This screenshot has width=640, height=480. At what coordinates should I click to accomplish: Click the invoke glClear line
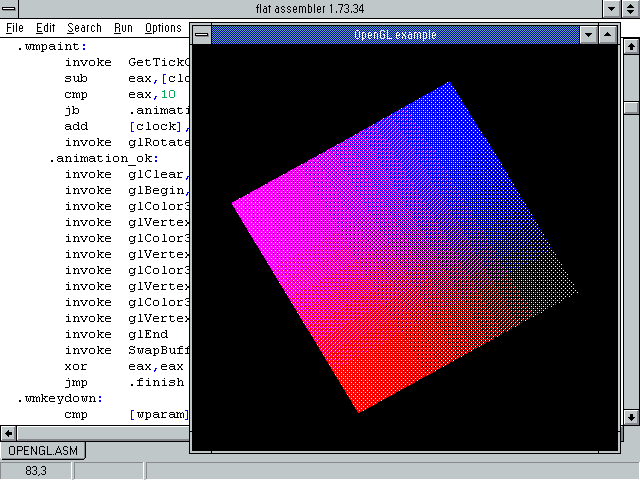(127, 174)
